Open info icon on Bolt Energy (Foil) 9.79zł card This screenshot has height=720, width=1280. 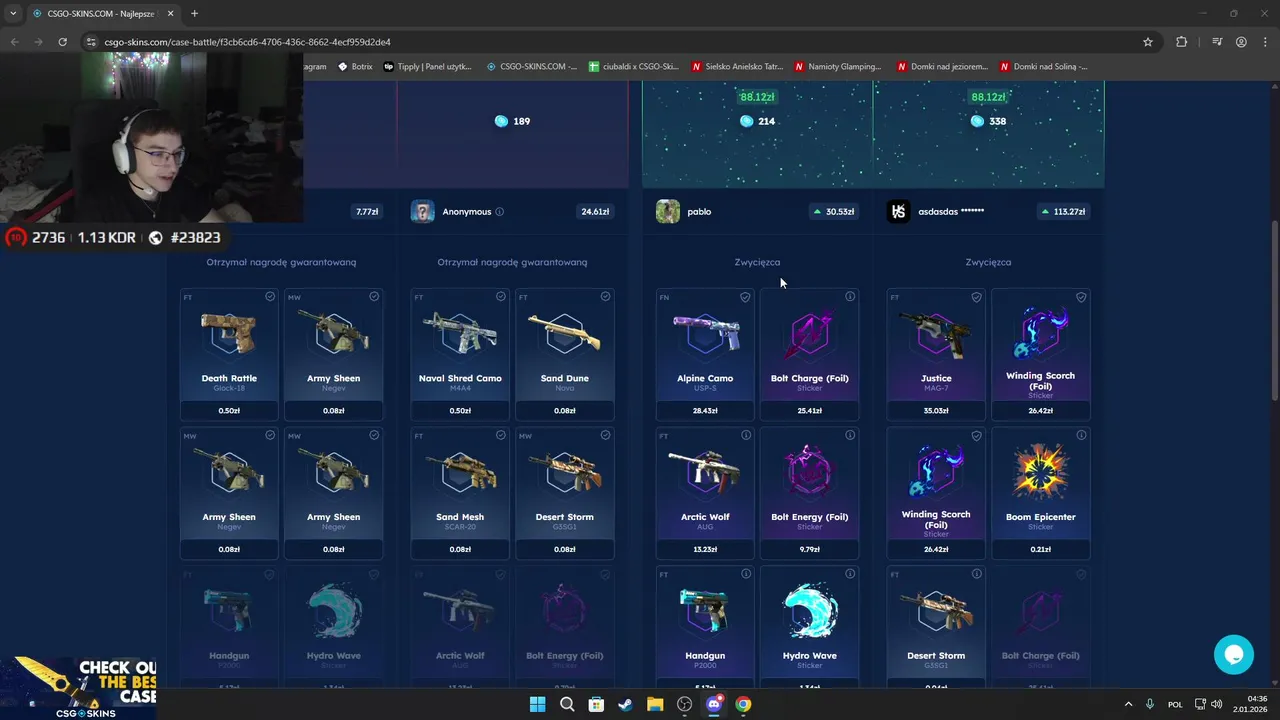tap(850, 436)
